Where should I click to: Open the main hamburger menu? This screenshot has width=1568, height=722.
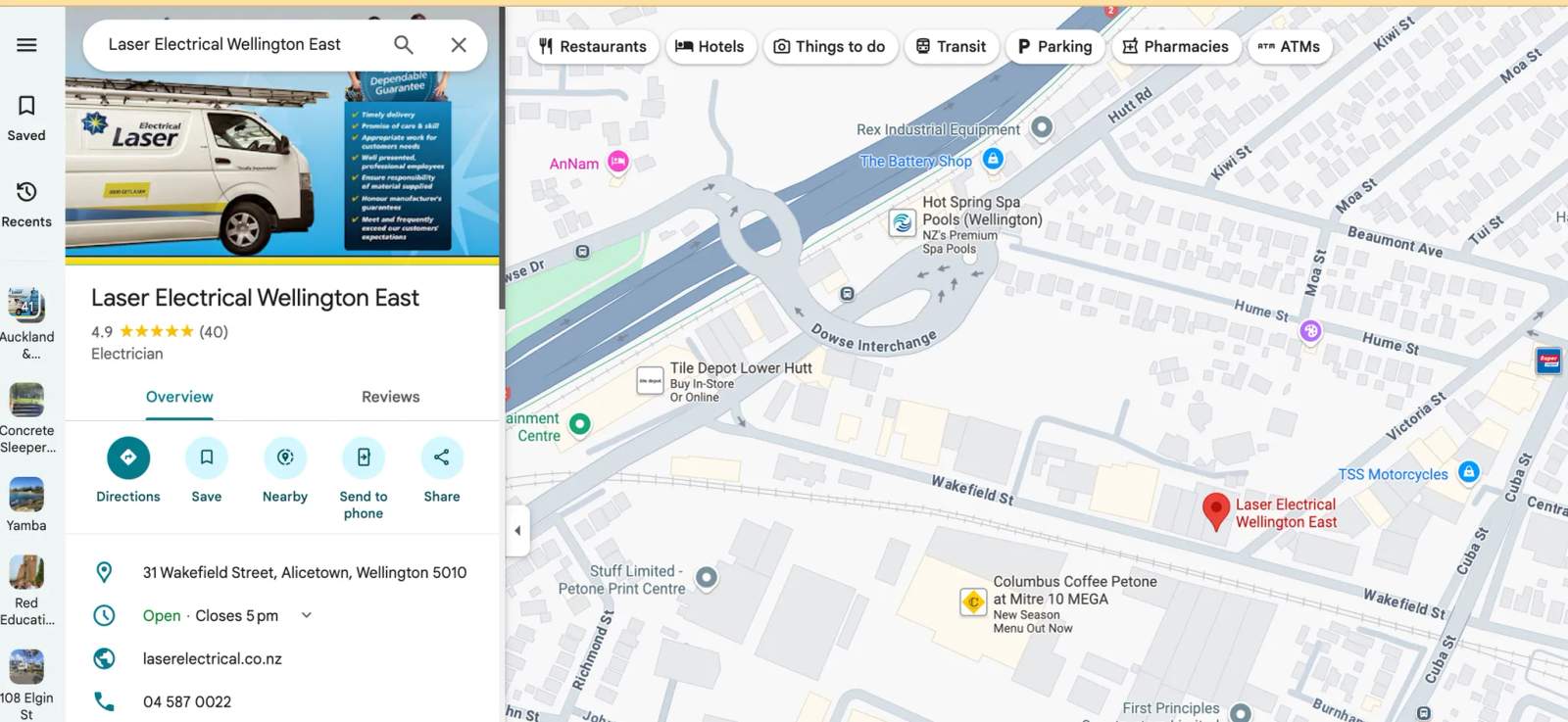coord(26,45)
